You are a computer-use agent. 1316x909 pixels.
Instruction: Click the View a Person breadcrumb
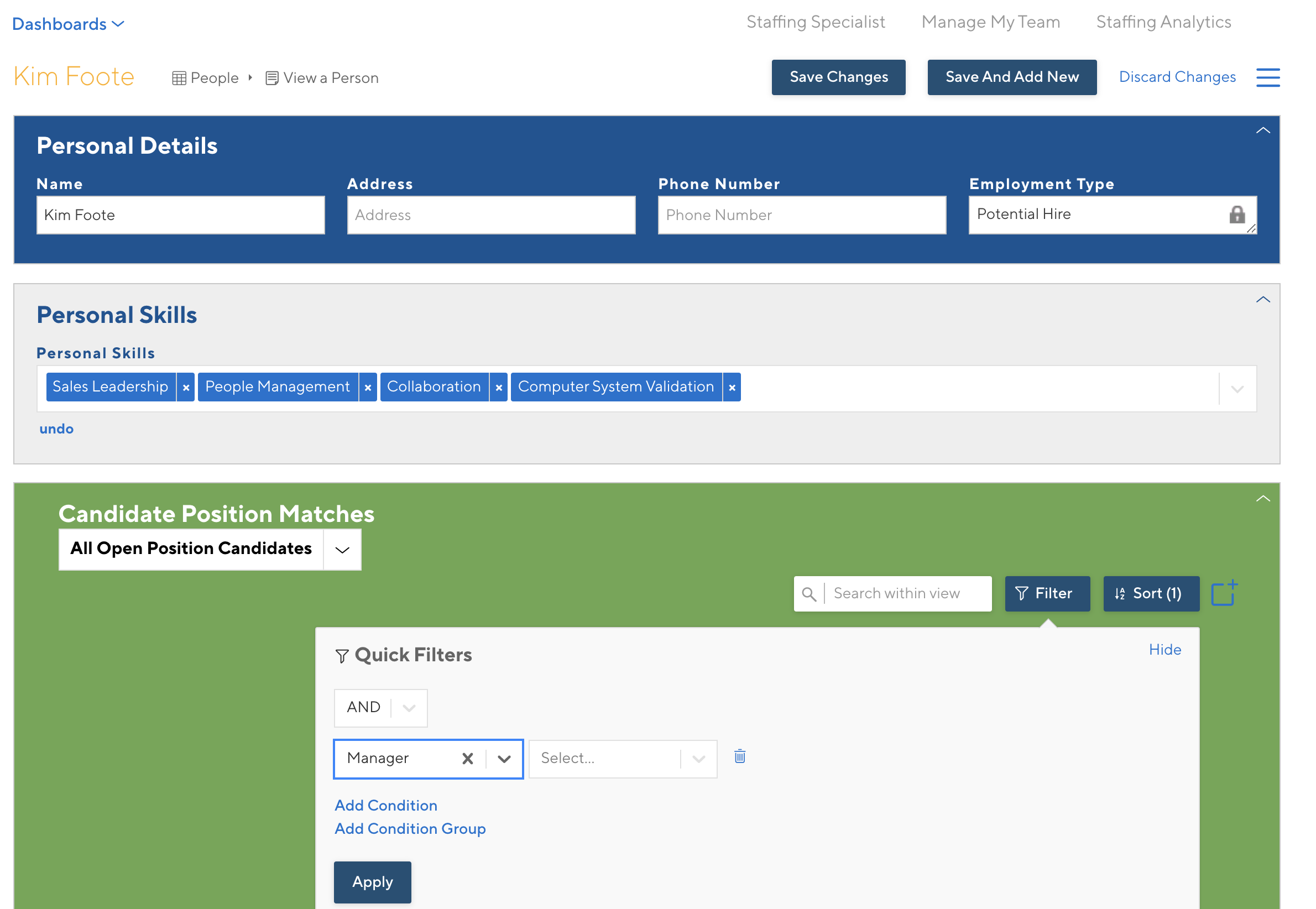click(330, 78)
